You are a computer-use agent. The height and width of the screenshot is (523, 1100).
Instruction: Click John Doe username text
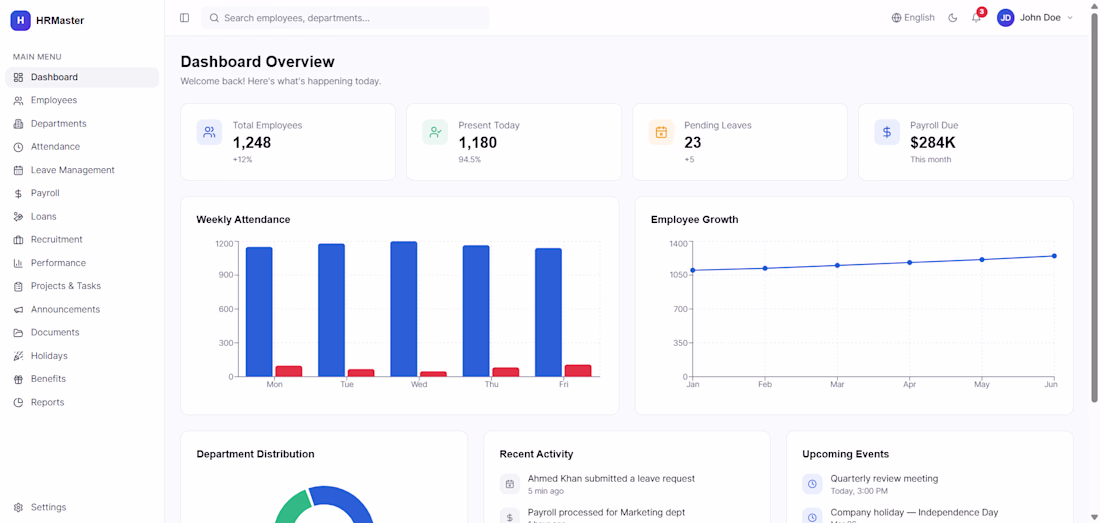tap(1040, 18)
